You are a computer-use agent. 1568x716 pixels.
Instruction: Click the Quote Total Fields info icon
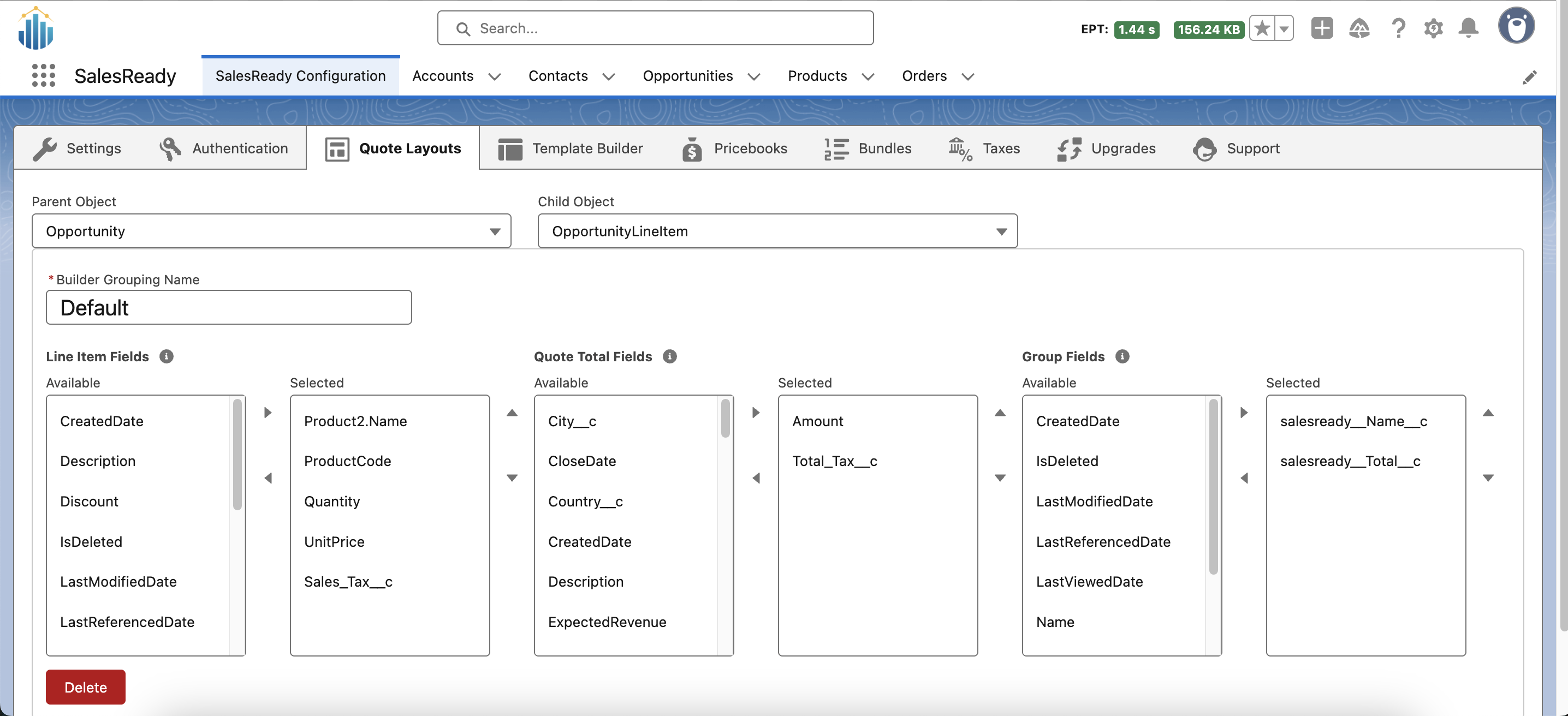pyautogui.click(x=669, y=356)
